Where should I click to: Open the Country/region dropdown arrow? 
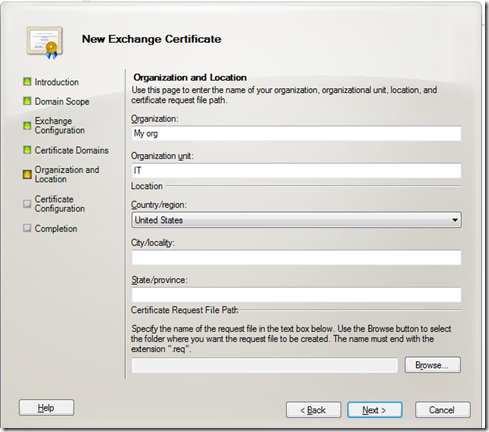455,220
